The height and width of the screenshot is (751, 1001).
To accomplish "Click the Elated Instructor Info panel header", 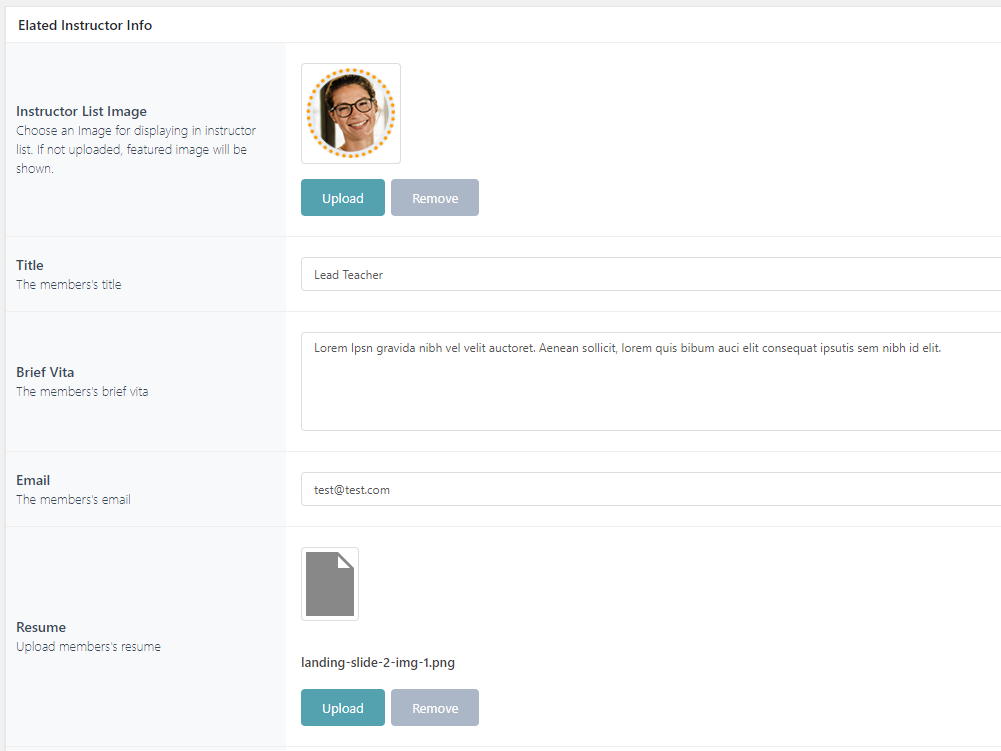I will 85,25.
